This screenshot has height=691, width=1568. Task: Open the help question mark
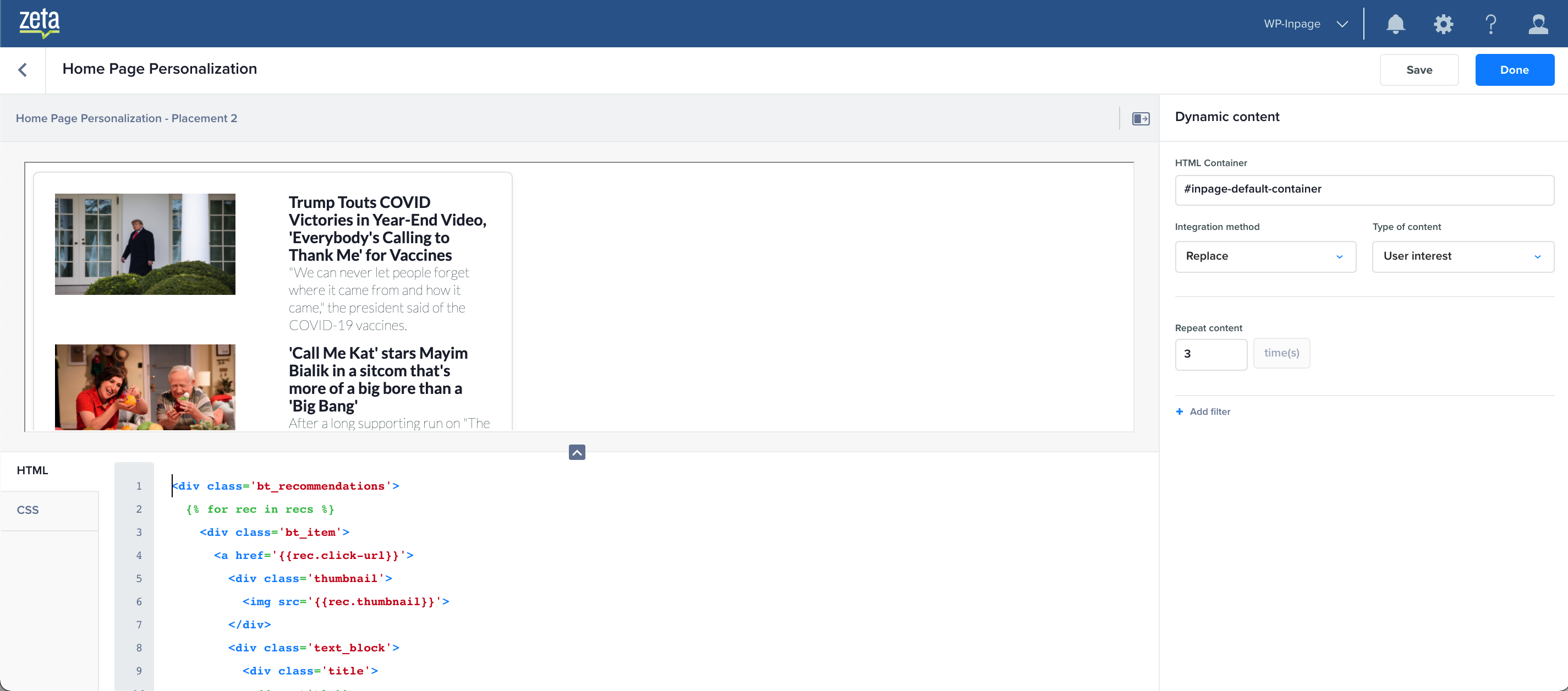pos(1490,24)
